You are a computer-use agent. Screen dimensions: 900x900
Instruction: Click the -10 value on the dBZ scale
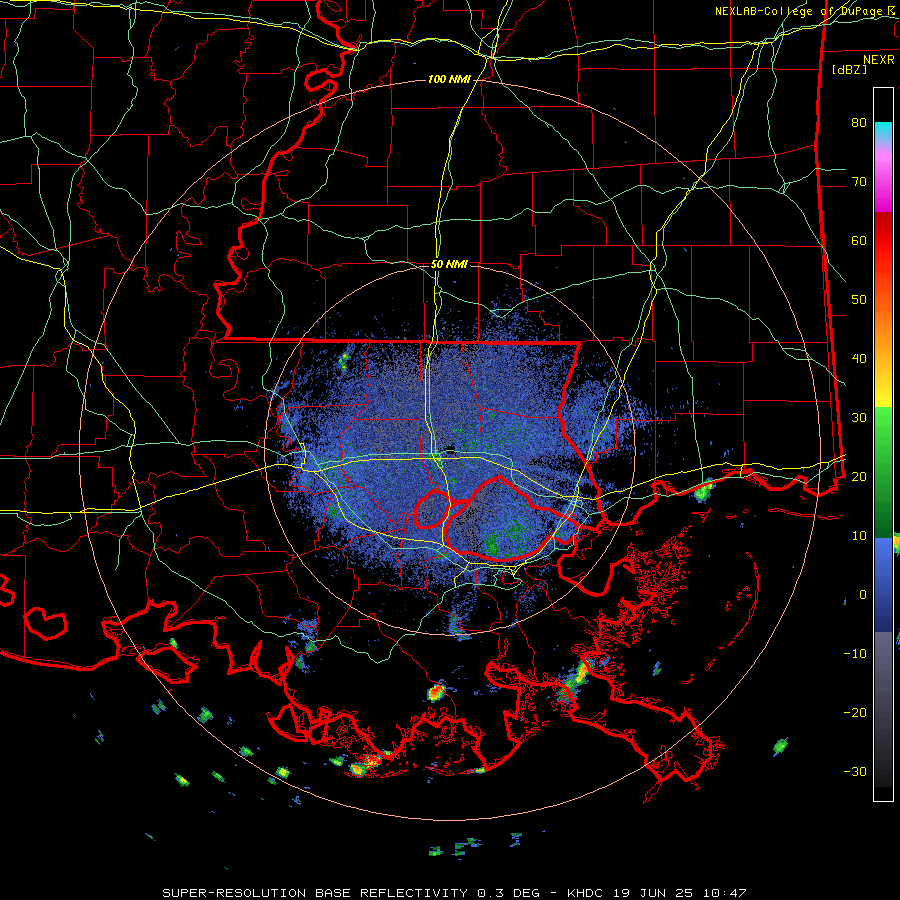tap(855, 653)
